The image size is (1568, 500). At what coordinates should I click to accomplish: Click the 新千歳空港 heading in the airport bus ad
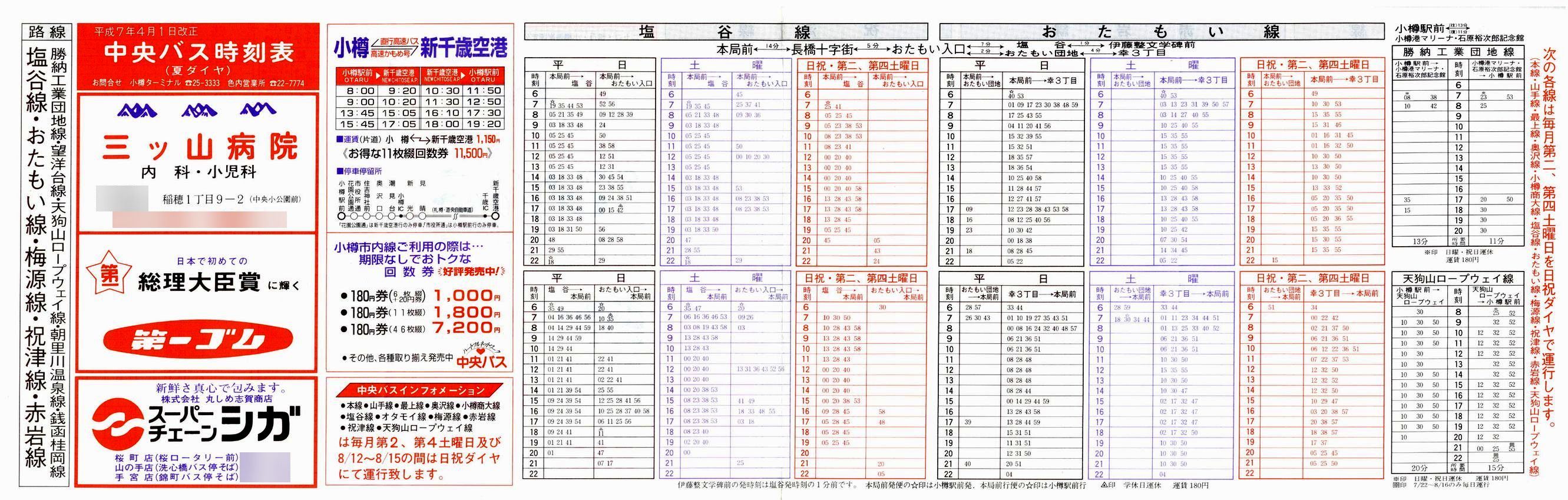tap(463, 47)
